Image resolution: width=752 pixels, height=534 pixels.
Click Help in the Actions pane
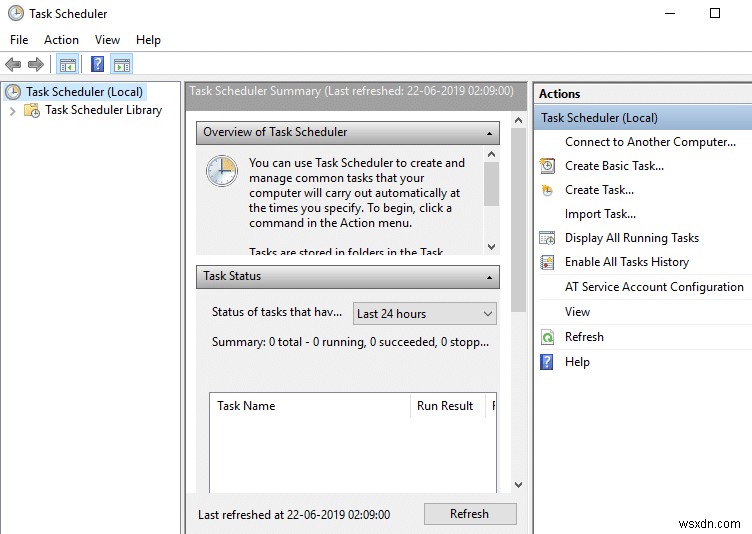click(x=577, y=362)
